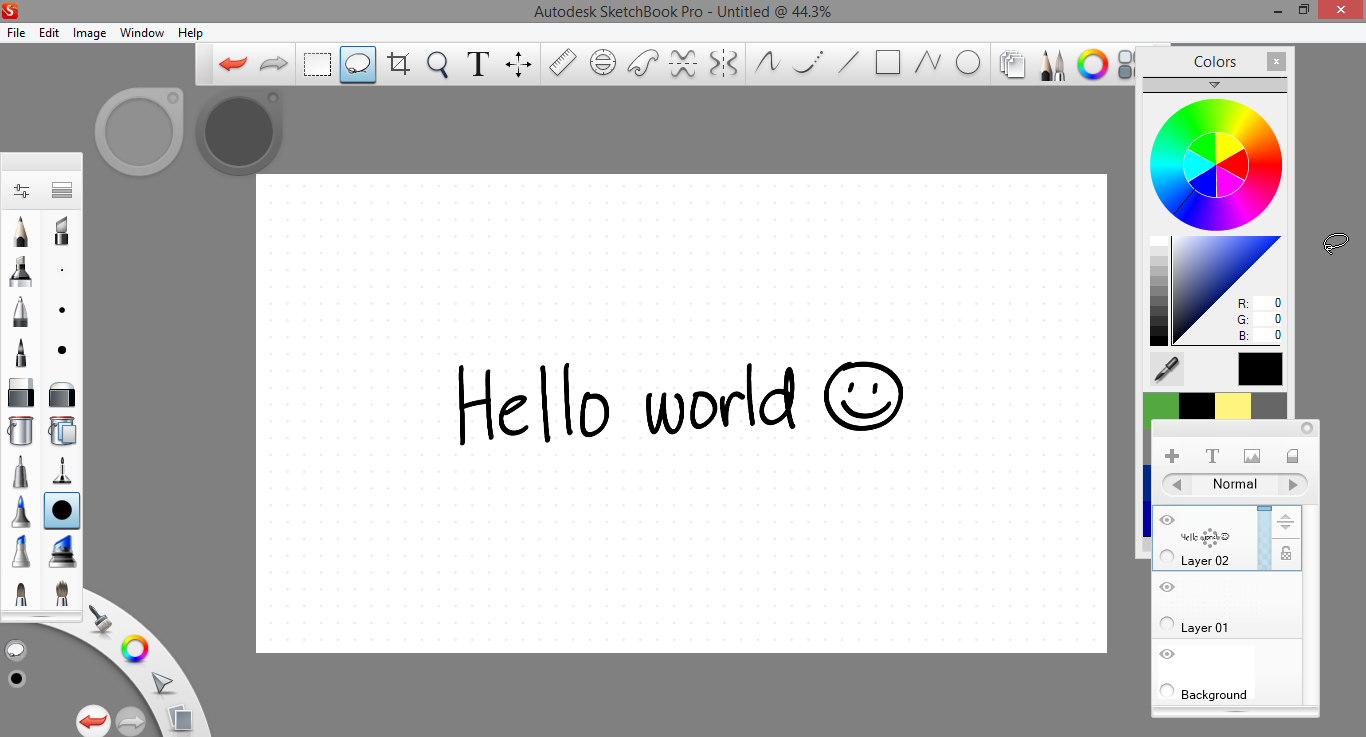1366x737 pixels.
Task: Add a new layer with plus button
Action: pos(1172,456)
